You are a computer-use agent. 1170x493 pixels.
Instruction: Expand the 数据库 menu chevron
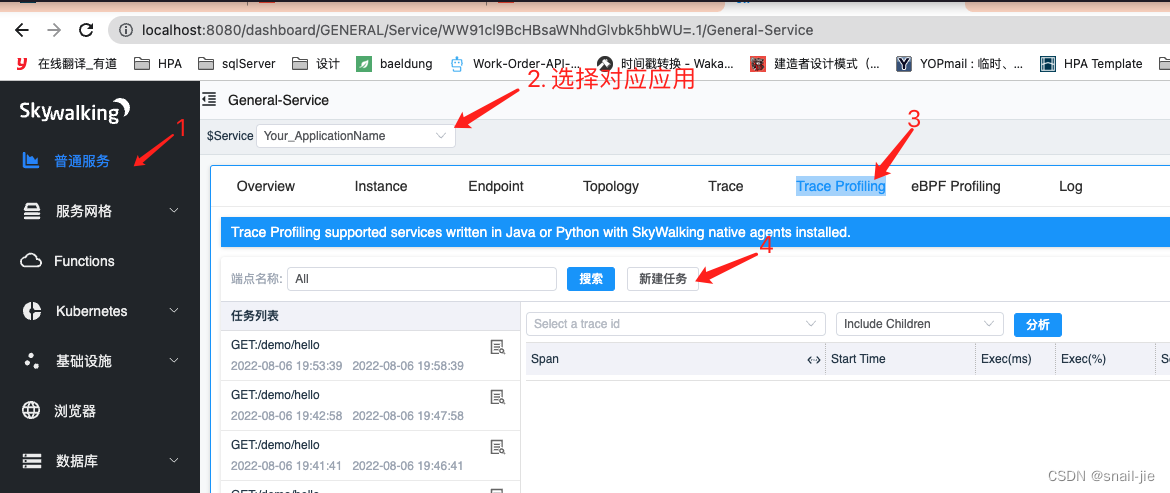point(175,461)
